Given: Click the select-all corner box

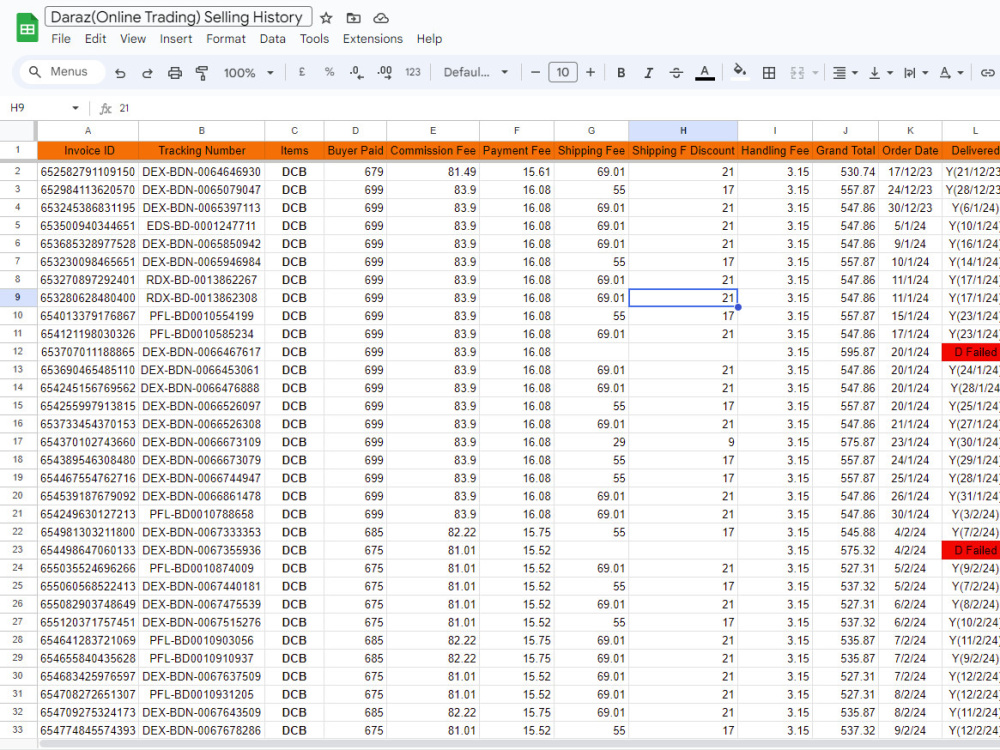Looking at the screenshot, I should pos(18,131).
